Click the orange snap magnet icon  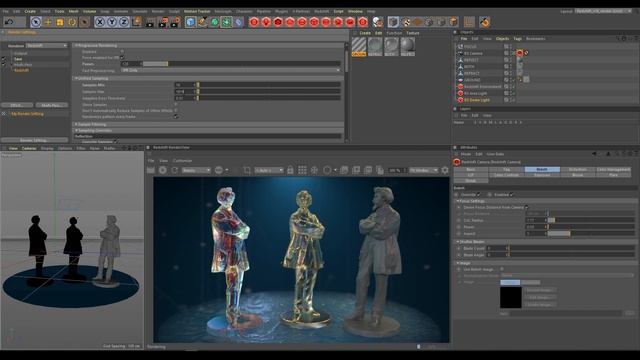tap(484, 22)
